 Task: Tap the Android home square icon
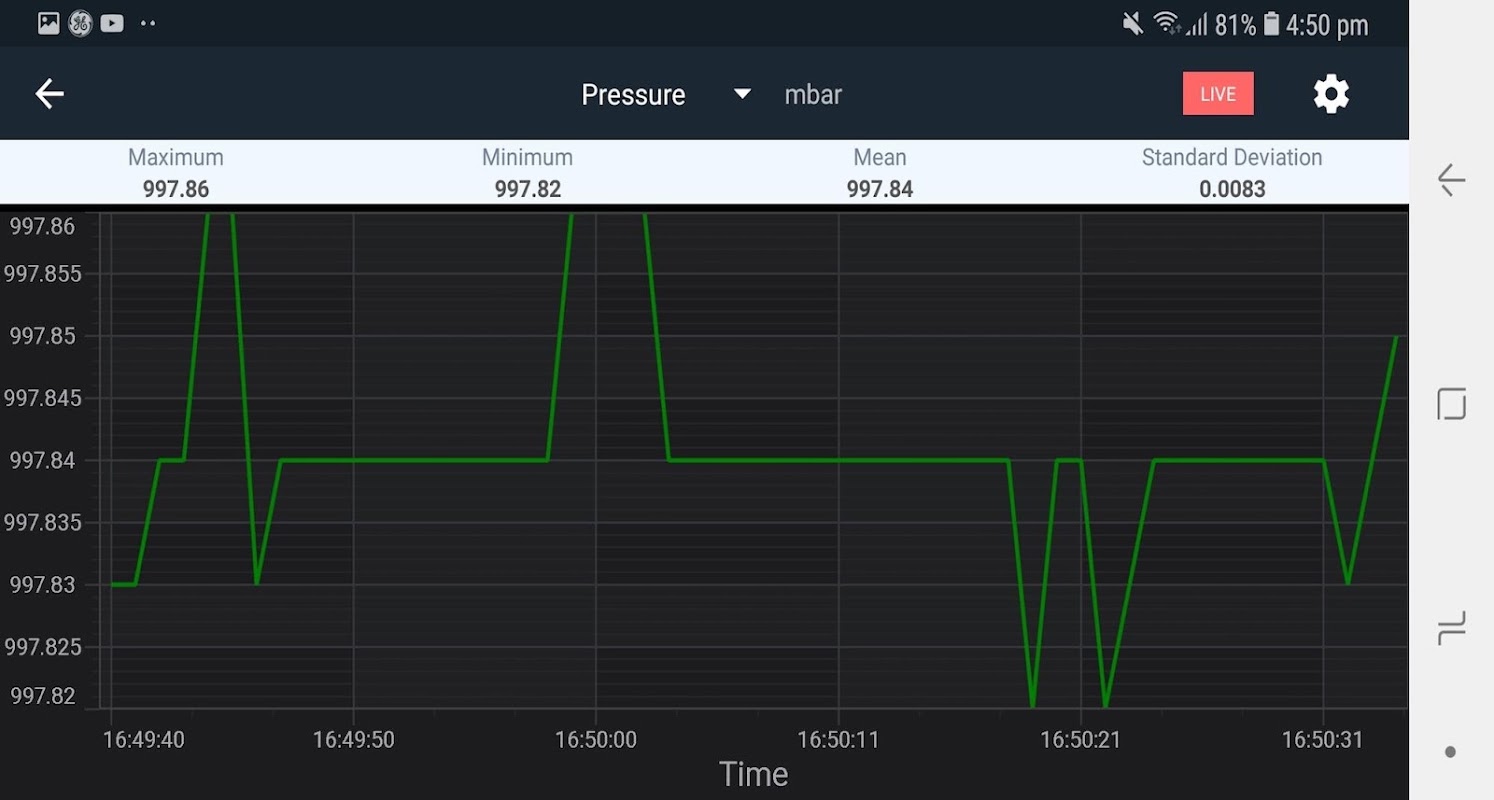(1451, 404)
